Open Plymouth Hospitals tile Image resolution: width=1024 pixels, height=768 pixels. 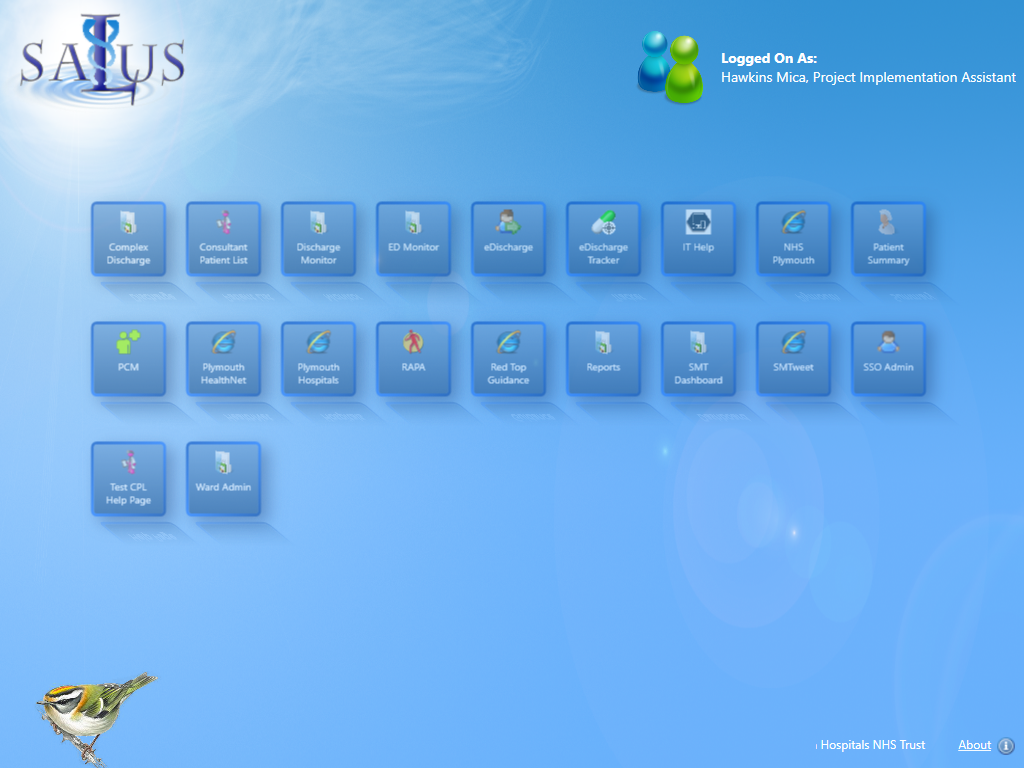(318, 359)
